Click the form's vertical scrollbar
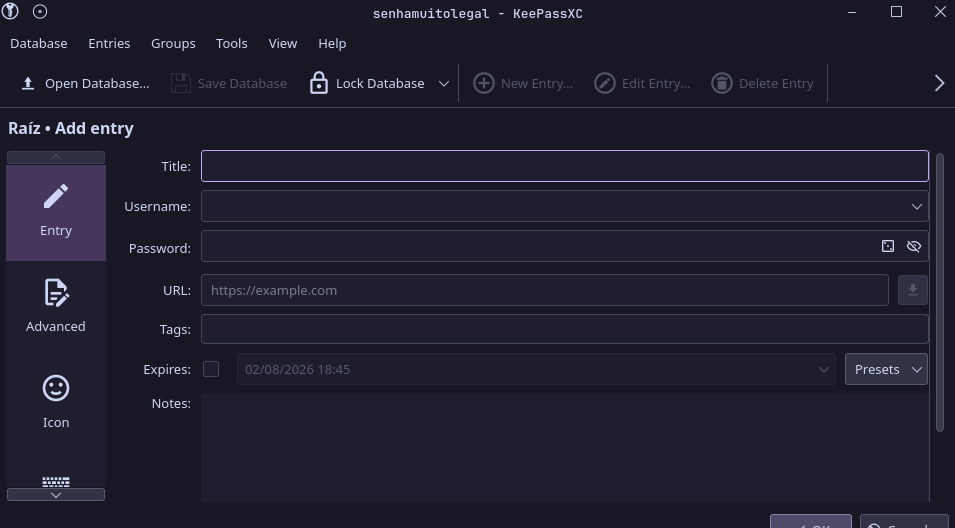The image size is (955, 528). (x=940, y=292)
